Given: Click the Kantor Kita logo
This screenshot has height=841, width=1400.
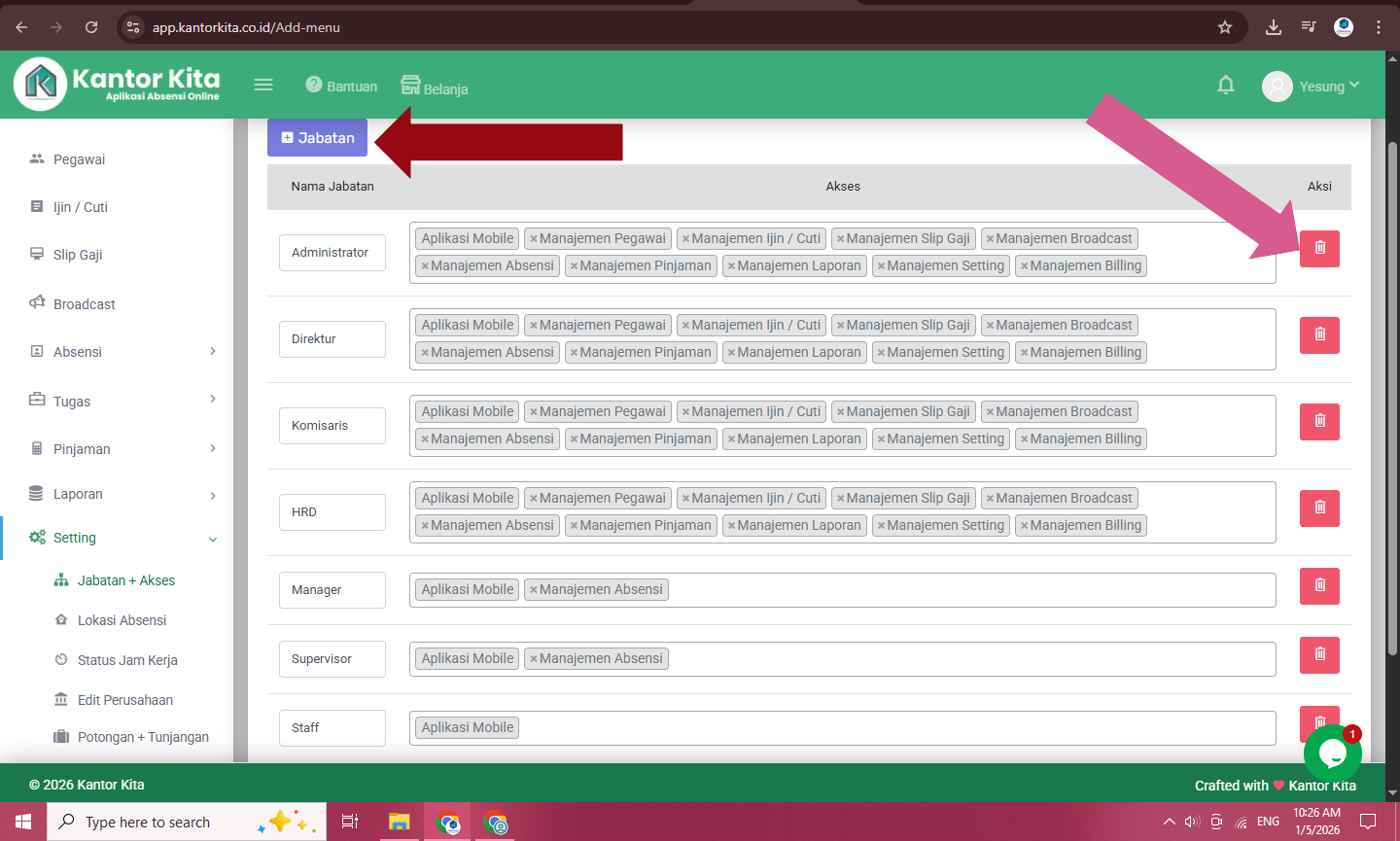Looking at the screenshot, I should [117, 84].
